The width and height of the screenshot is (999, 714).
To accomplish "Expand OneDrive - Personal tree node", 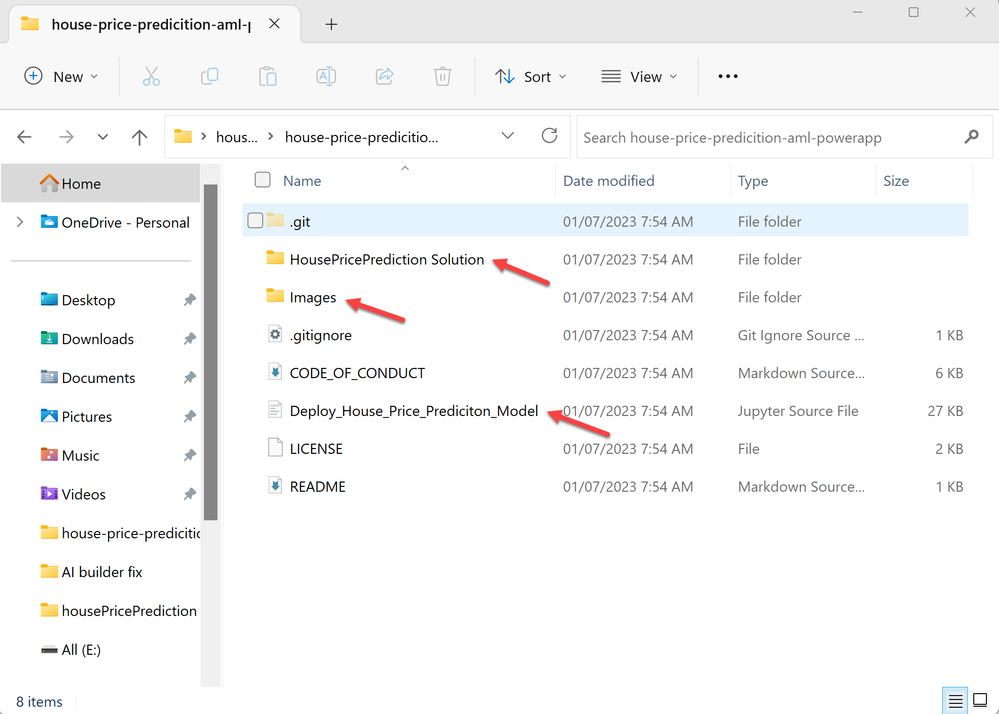I will (20, 222).
